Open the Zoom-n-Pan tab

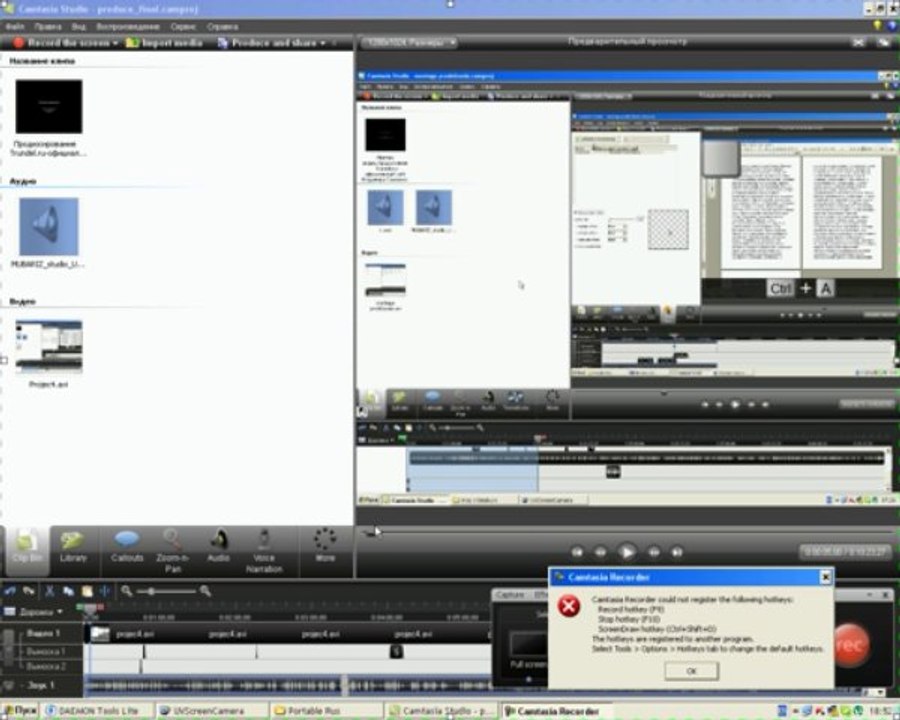pos(172,551)
